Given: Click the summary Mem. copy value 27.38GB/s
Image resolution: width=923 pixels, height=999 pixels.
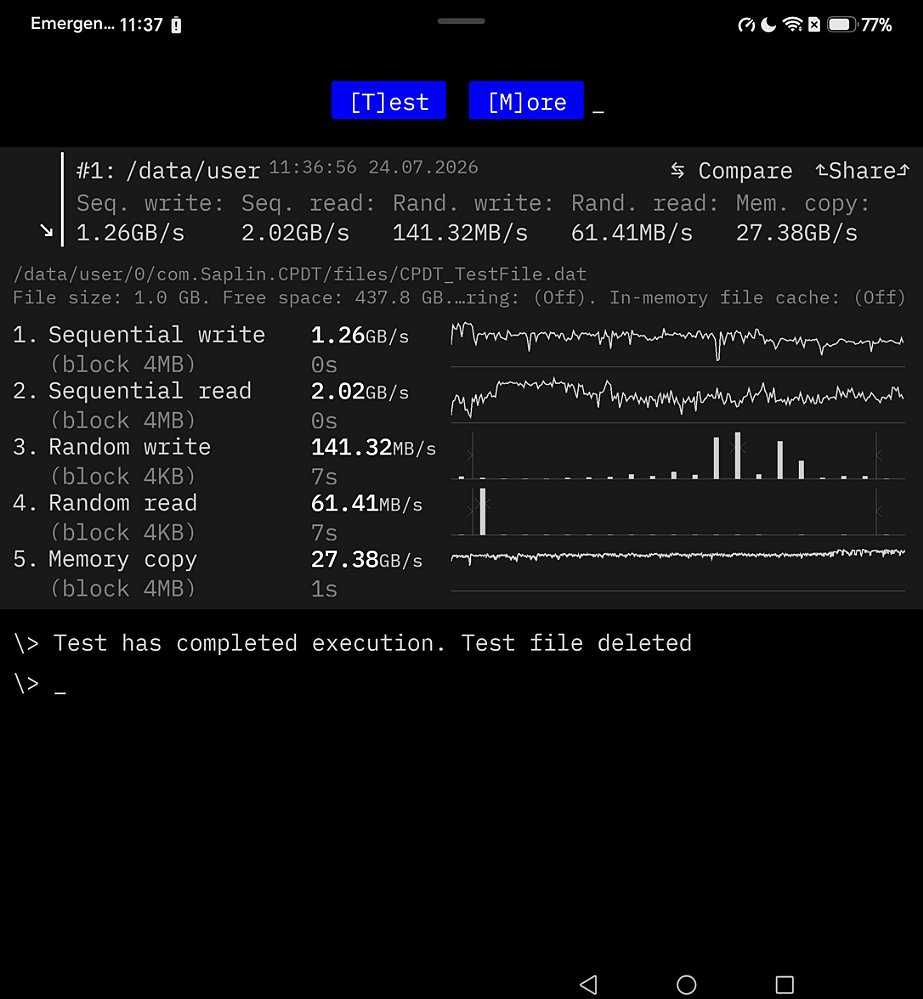Looking at the screenshot, I should pyautogui.click(x=797, y=233).
